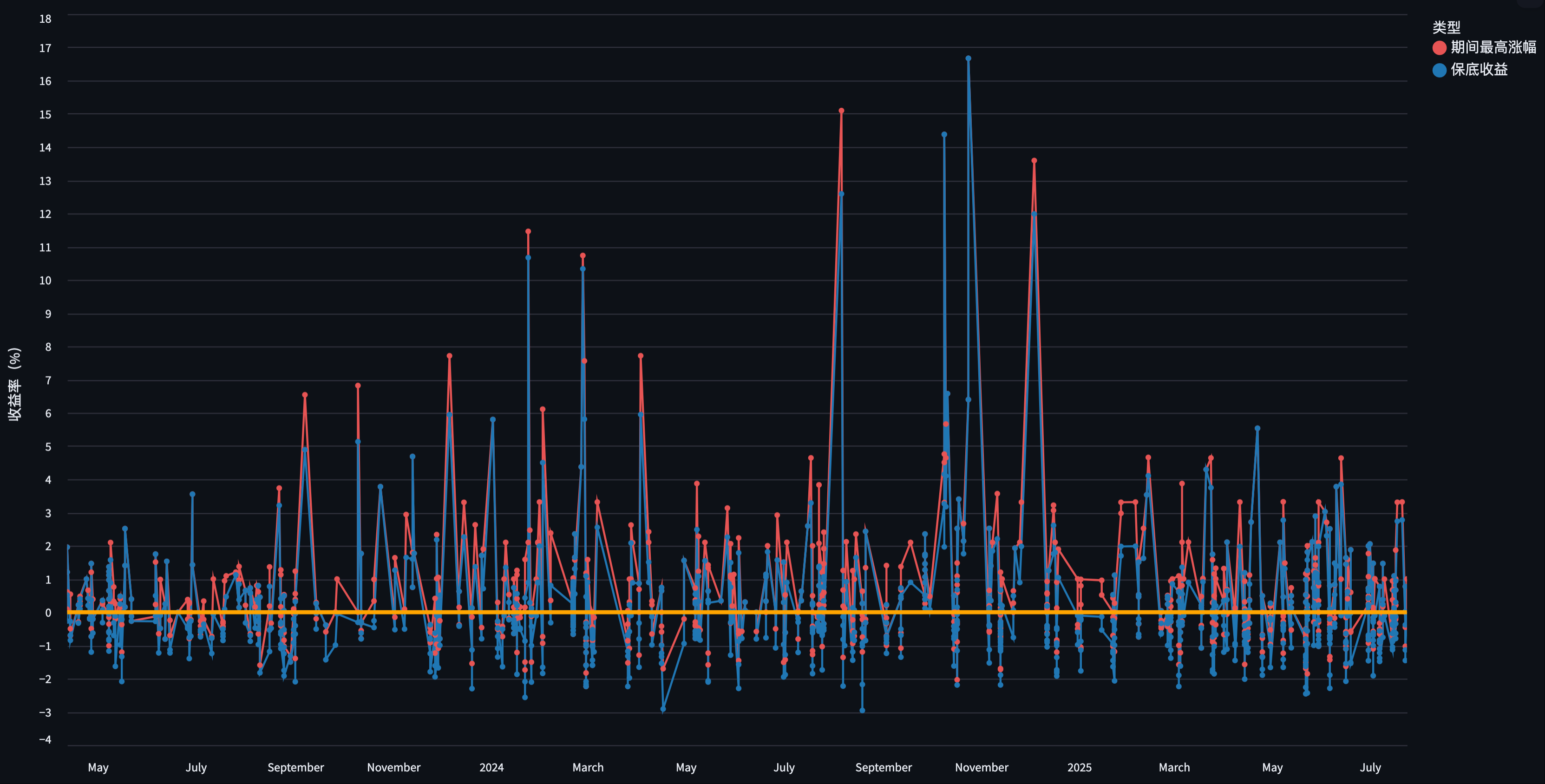This screenshot has width=1545, height=784.
Task: Click the 收益率 (%) y-axis title
Action: coord(14,385)
